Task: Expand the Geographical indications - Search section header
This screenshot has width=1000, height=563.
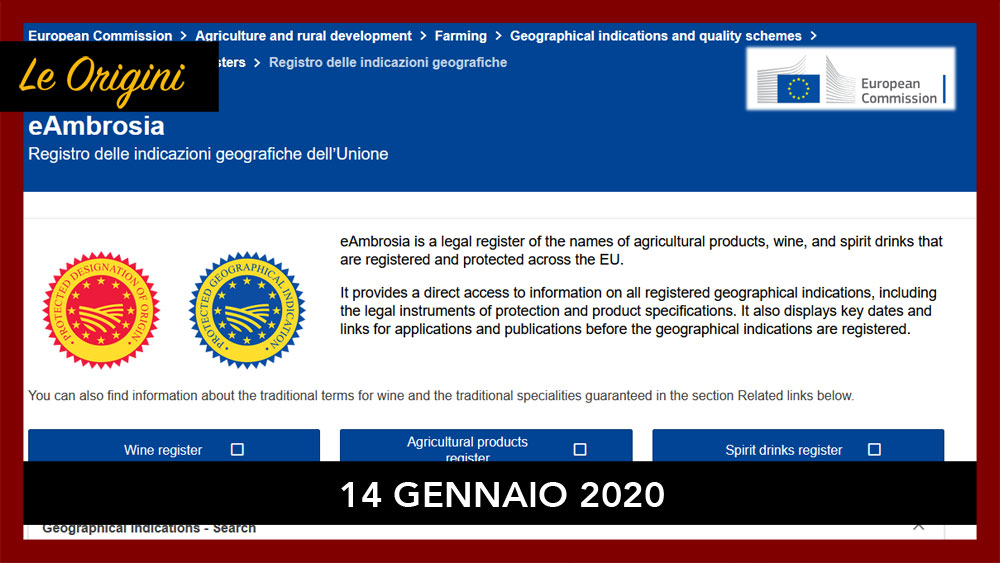Action: 149,528
